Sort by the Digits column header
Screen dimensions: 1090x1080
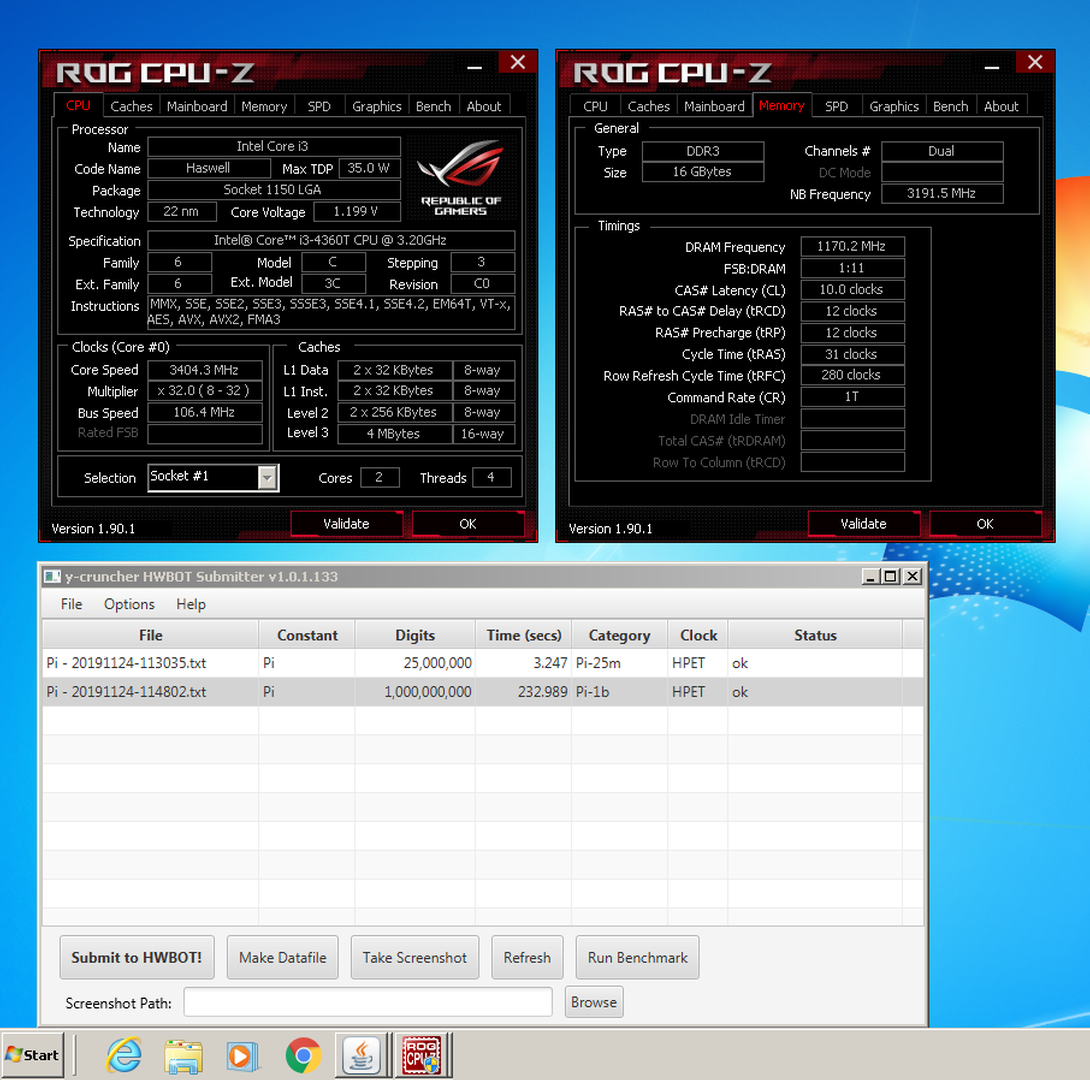coord(415,635)
